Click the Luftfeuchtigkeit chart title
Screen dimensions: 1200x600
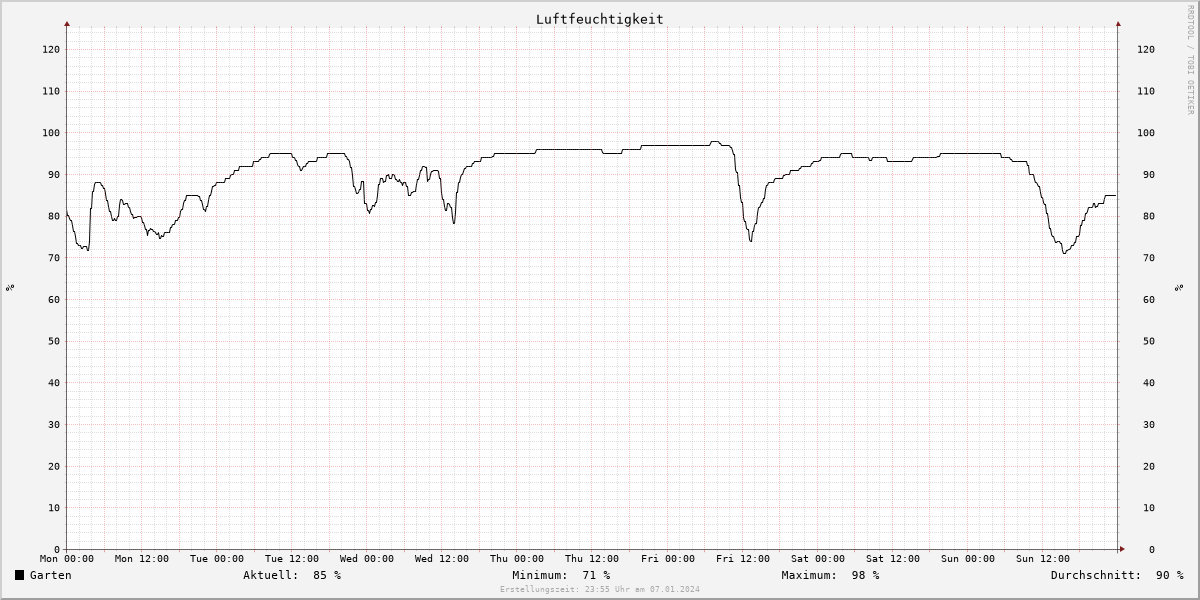point(600,19)
